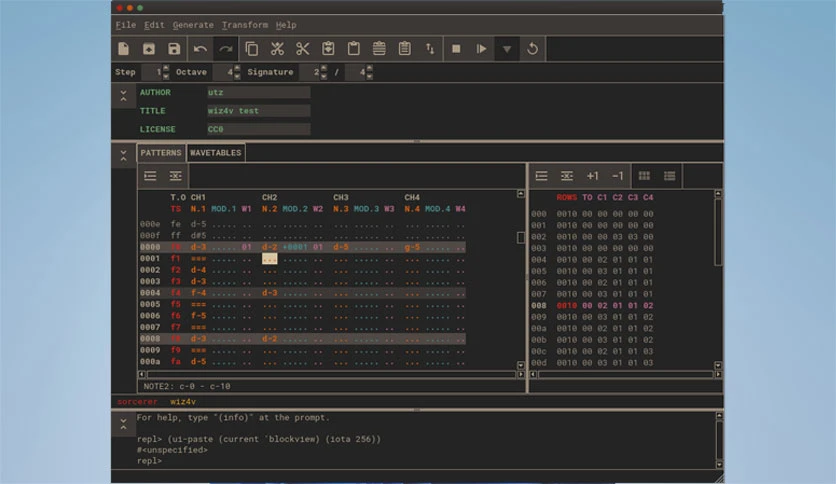Click the TITLE field containing wiz4v test

tap(259, 111)
